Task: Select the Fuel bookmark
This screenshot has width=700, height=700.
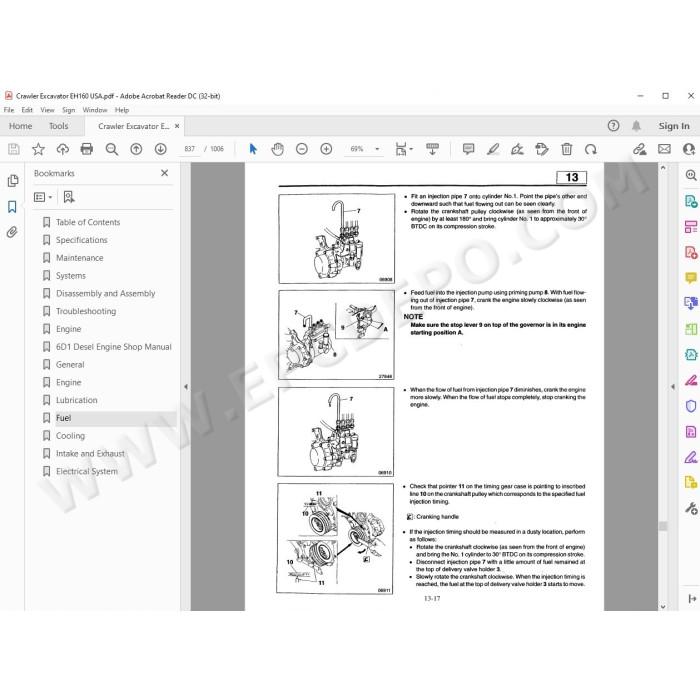Action: [63, 418]
